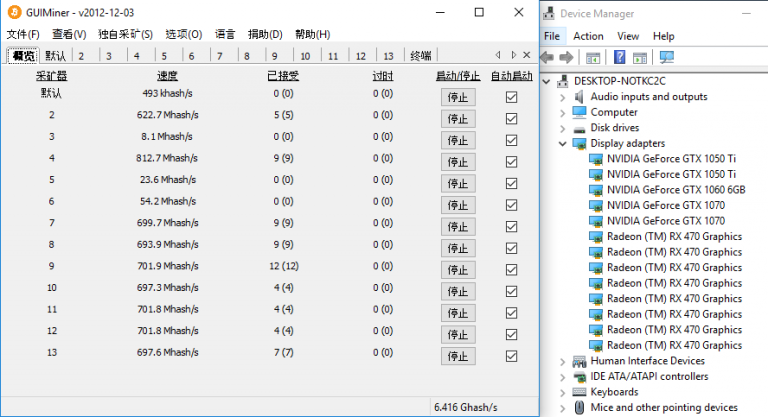Click the Show/Hide Console Tree toolbar icon
Image resolution: width=768 pixels, height=417 pixels.
(x=594, y=58)
